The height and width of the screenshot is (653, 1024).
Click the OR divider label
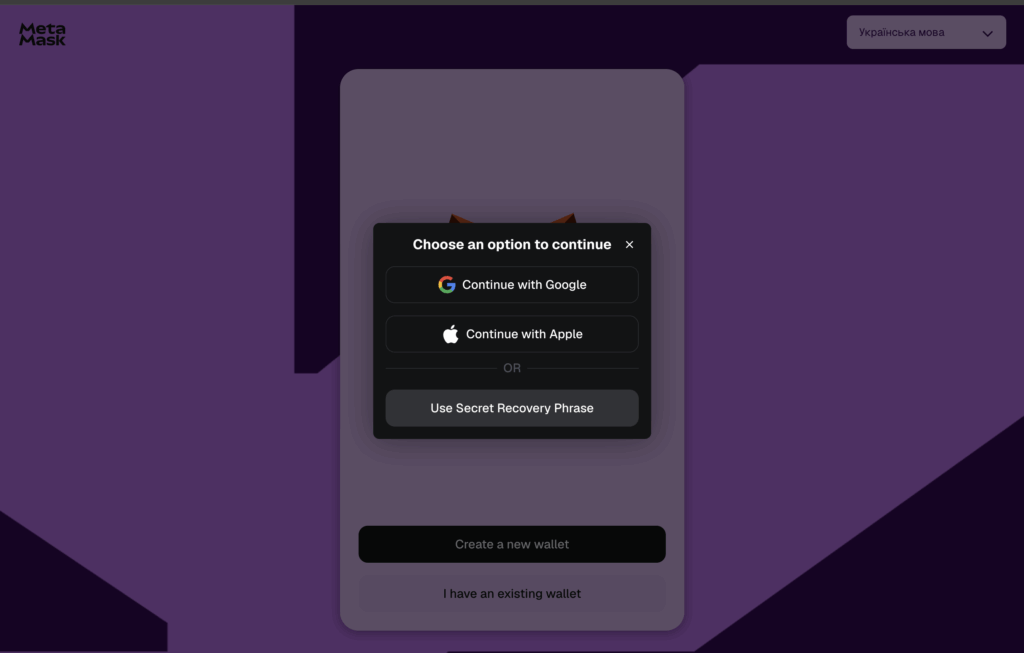(x=512, y=368)
